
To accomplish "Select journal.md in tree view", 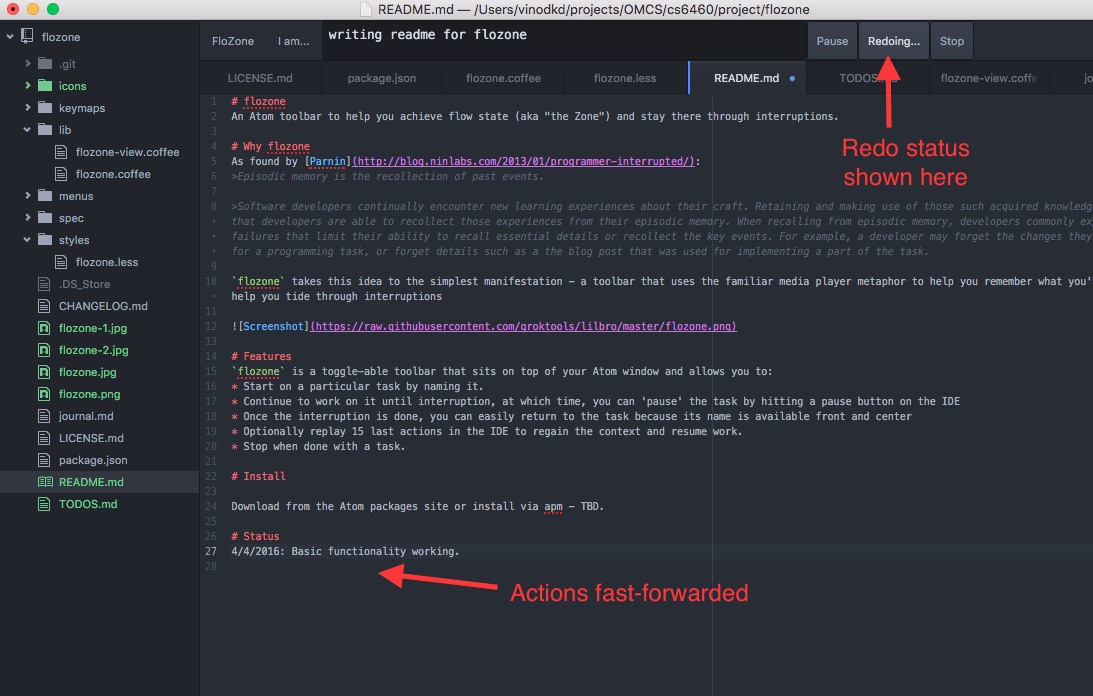I will (86, 416).
